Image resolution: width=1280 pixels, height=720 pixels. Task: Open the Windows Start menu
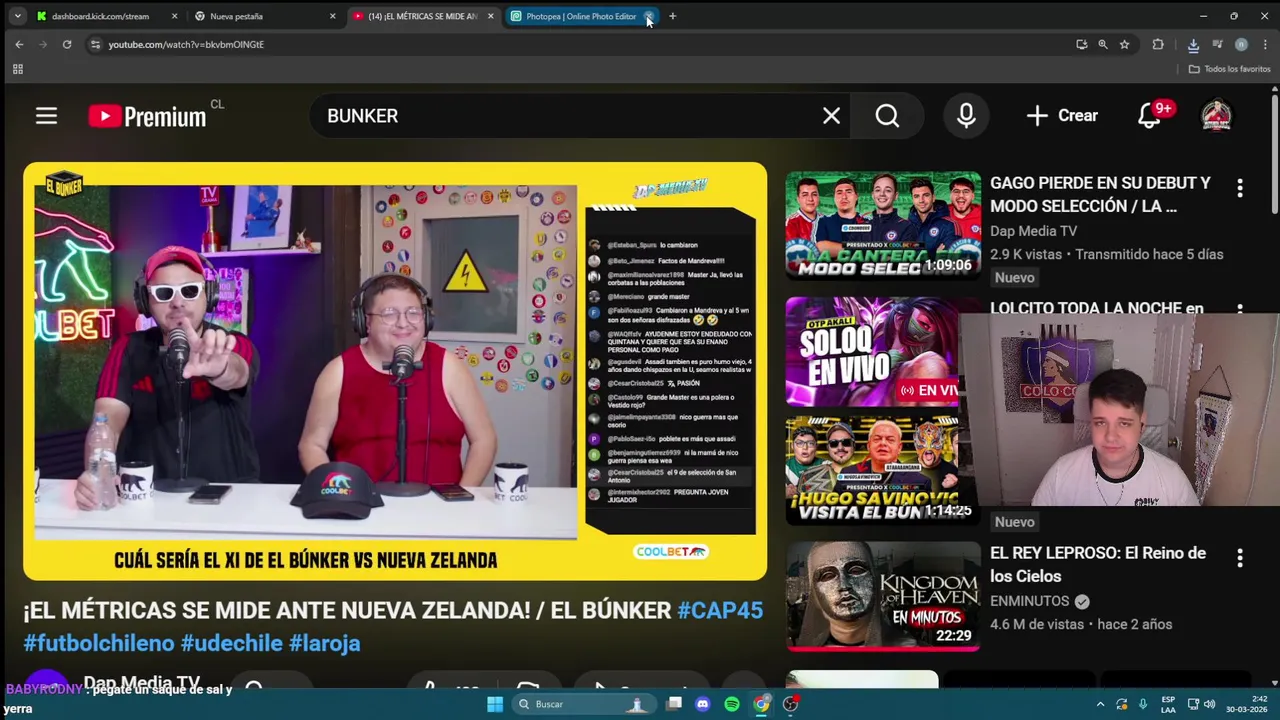coord(494,704)
